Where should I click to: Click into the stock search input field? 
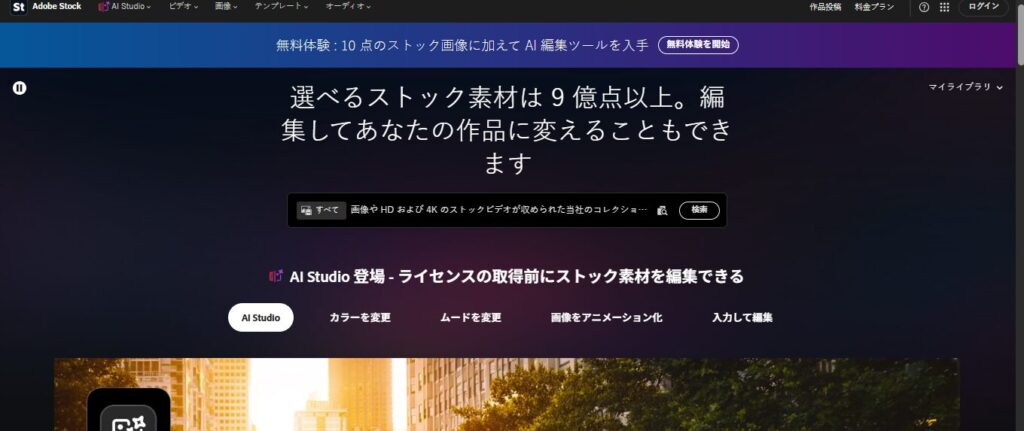tap(500, 210)
